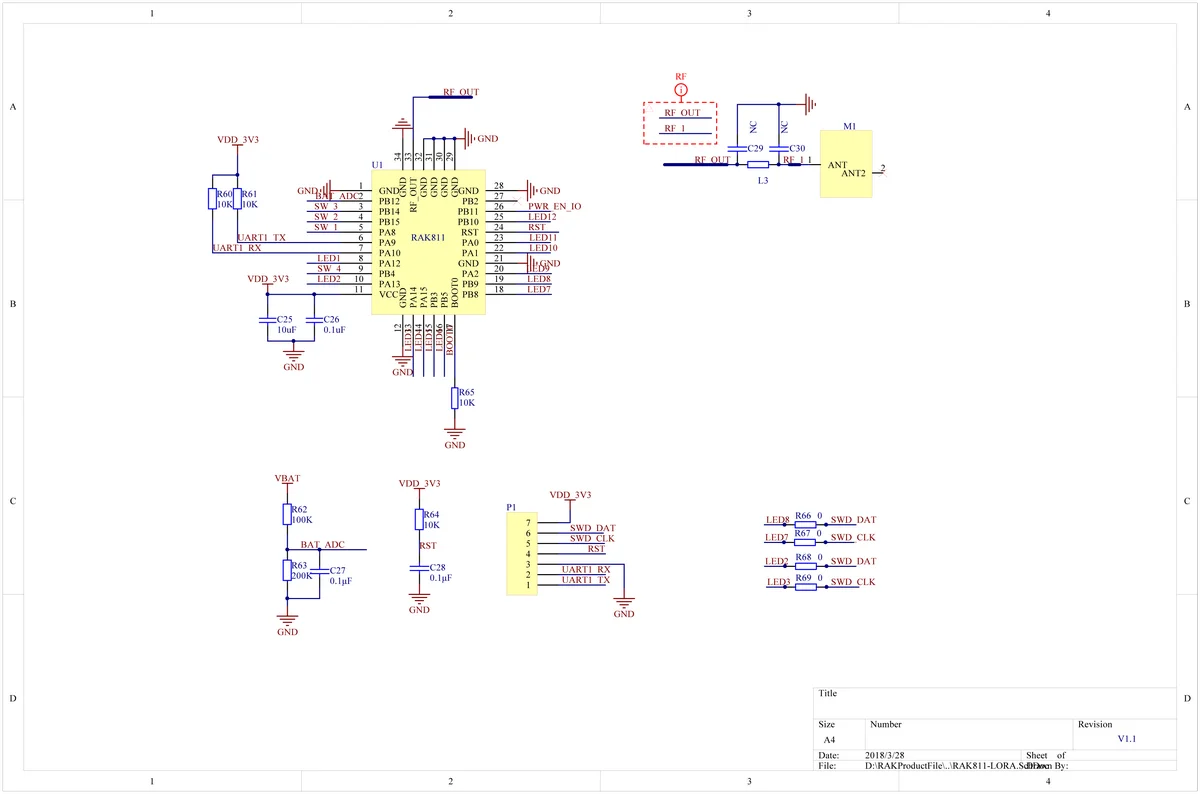Click SWD_CLK label on connector P1
This screenshot has height=794, width=1200.
coord(592,538)
